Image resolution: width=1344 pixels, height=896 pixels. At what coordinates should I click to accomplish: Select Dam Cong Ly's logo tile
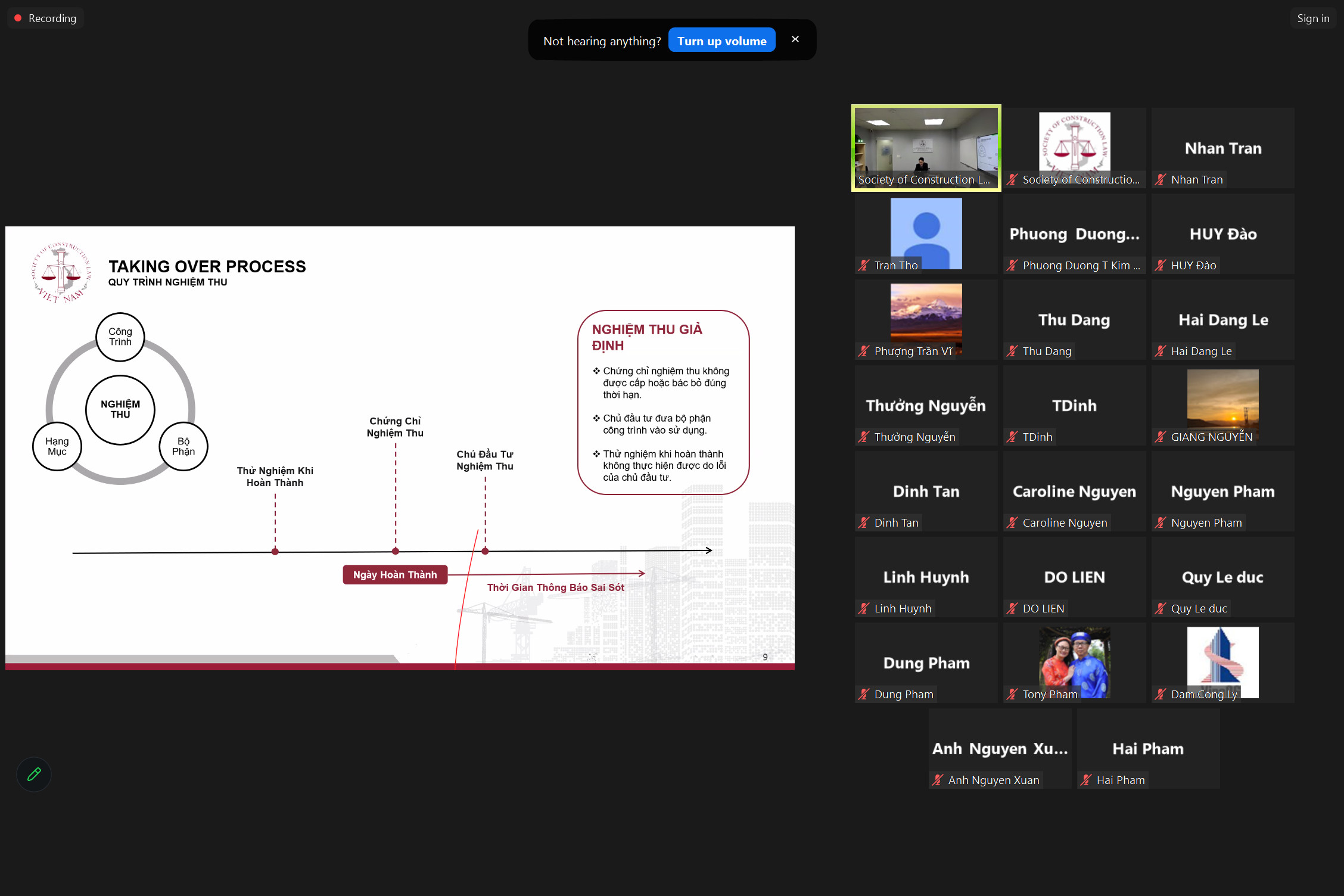tap(1222, 660)
